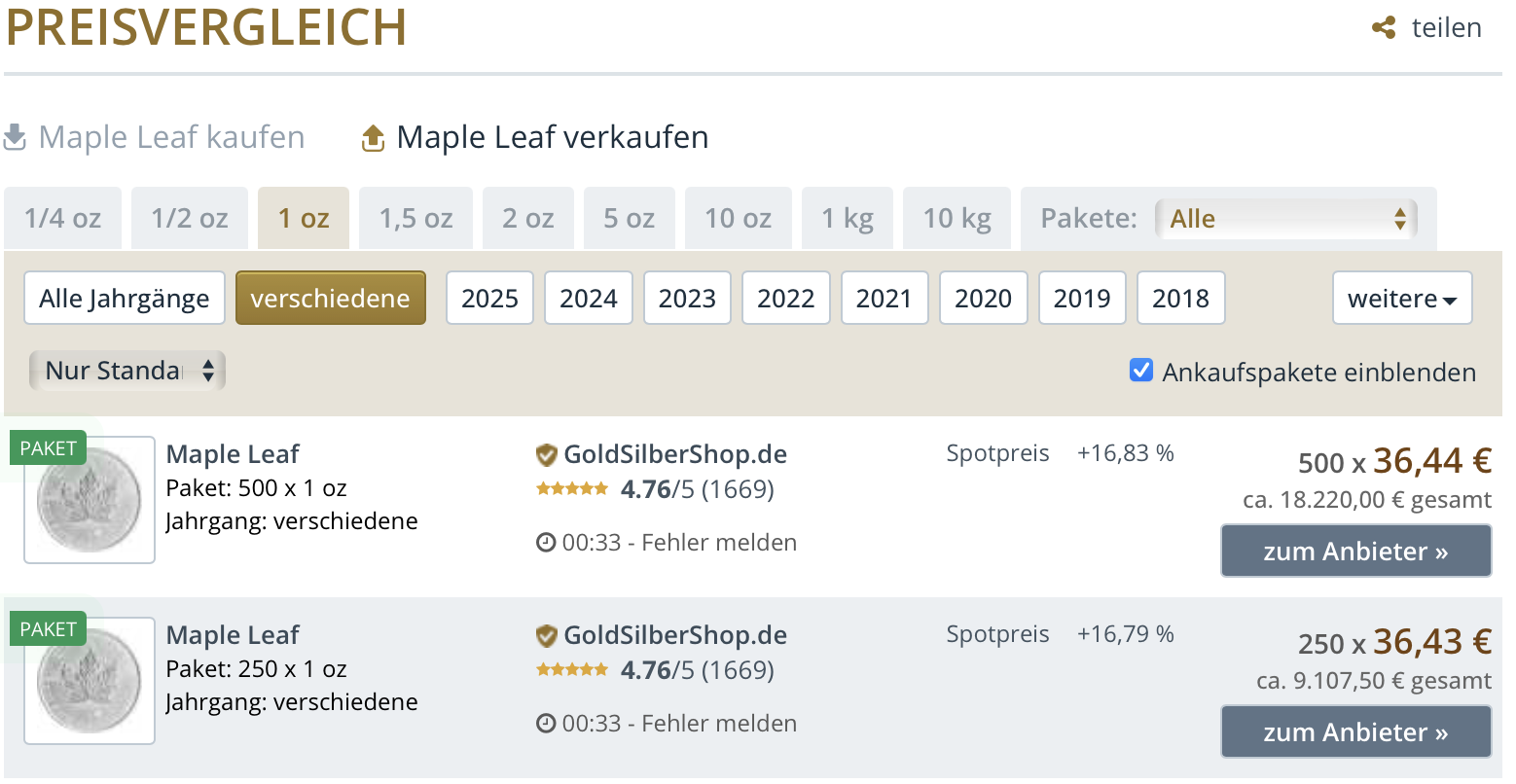Image resolution: width=1516 pixels, height=784 pixels.
Task: Click the upload icon beside Maple Leaf verkaufen
Action: tap(373, 138)
